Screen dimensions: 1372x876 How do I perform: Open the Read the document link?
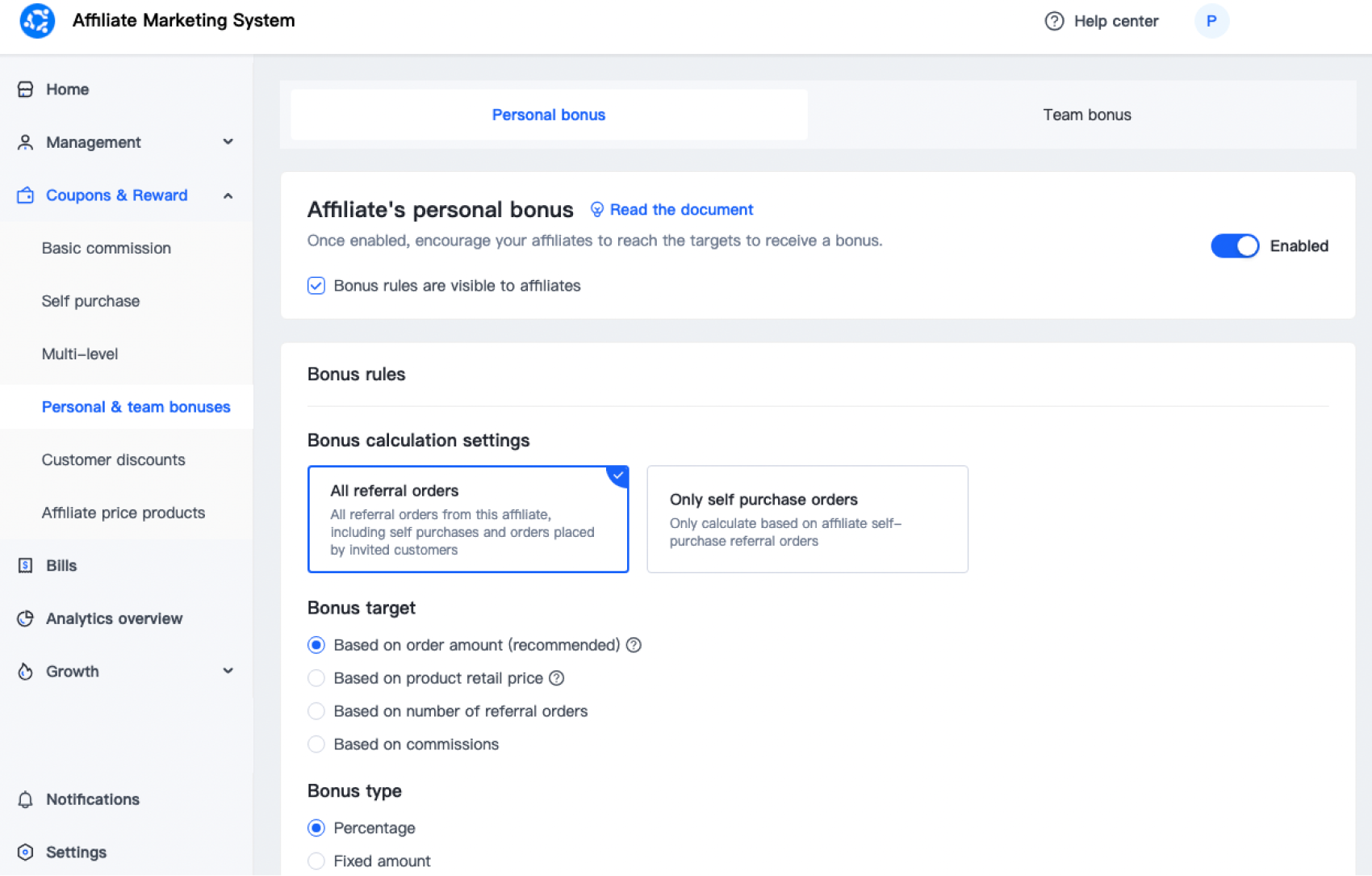click(680, 210)
